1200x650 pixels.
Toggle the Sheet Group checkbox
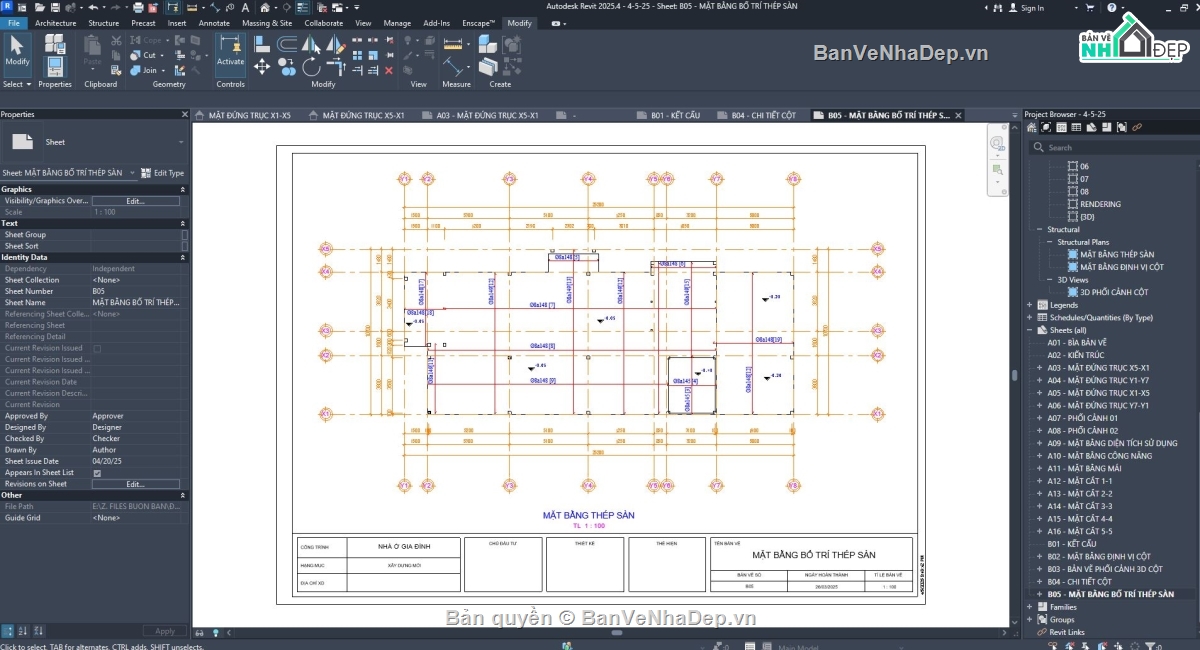184,235
